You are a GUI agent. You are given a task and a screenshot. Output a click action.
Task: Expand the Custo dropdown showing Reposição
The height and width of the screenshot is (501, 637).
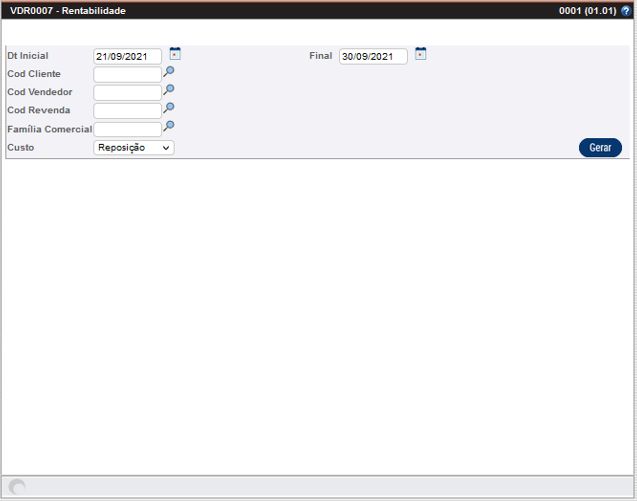[x=134, y=148]
